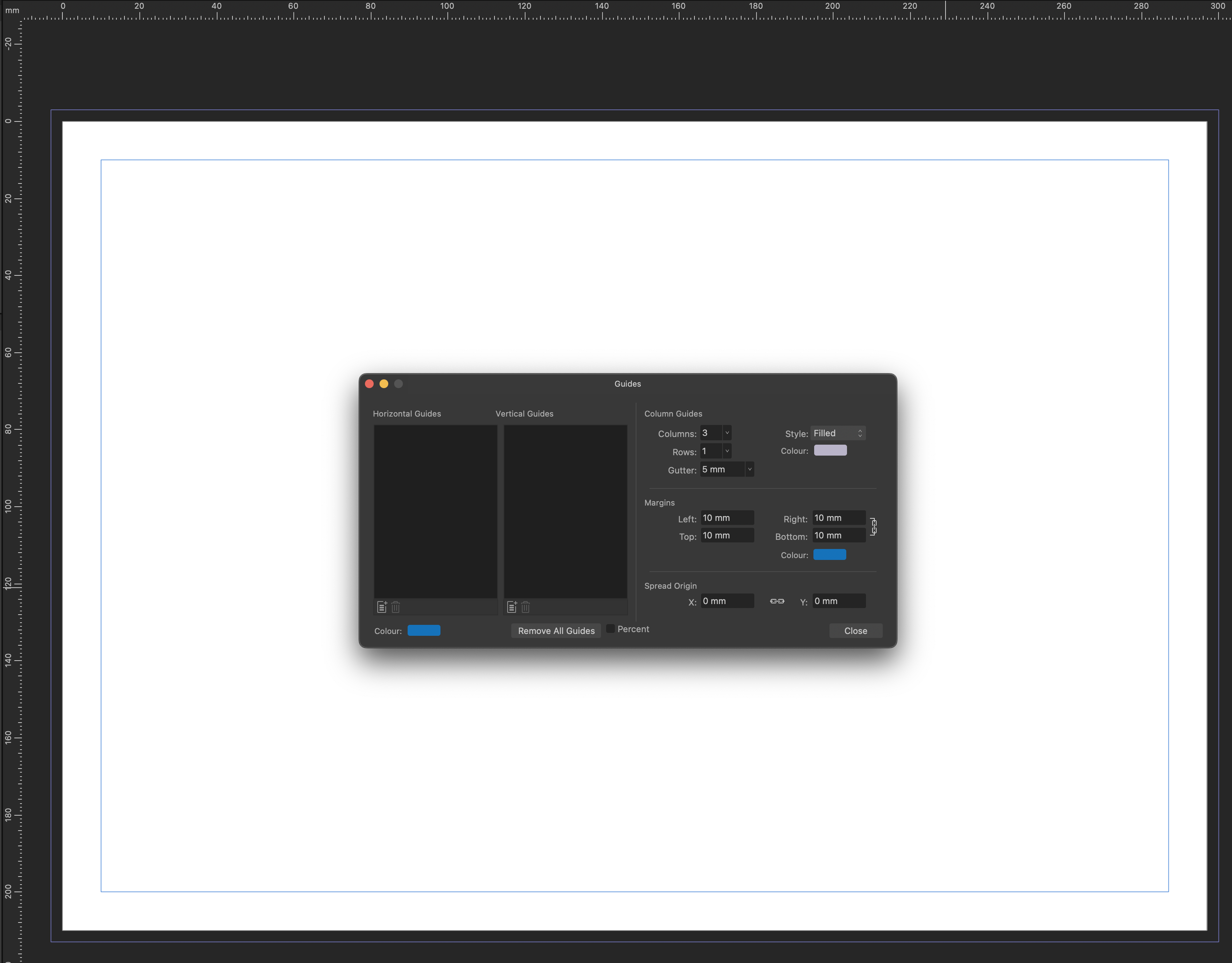Open the guides Colour swatch at bottom left
The width and height of the screenshot is (1232, 963).
[424, 630]
